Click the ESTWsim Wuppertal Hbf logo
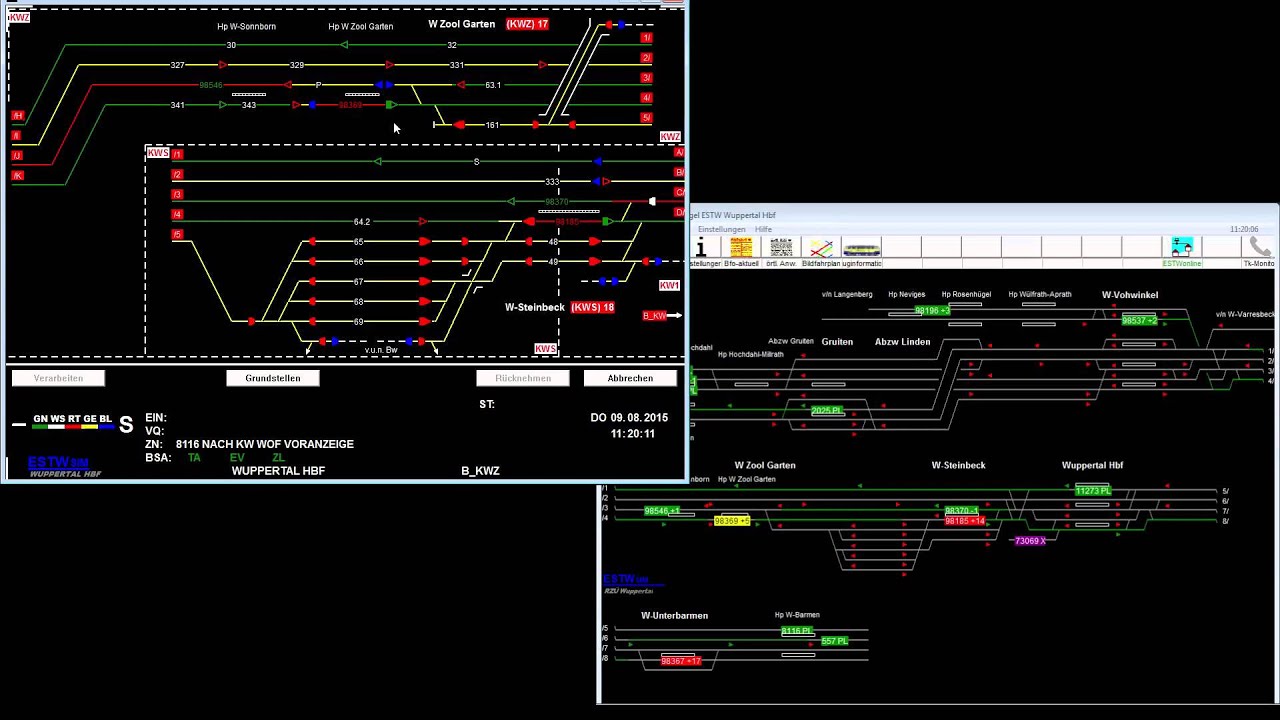Viewport: 1280px width, 720px height. click(x=64, y=466)
